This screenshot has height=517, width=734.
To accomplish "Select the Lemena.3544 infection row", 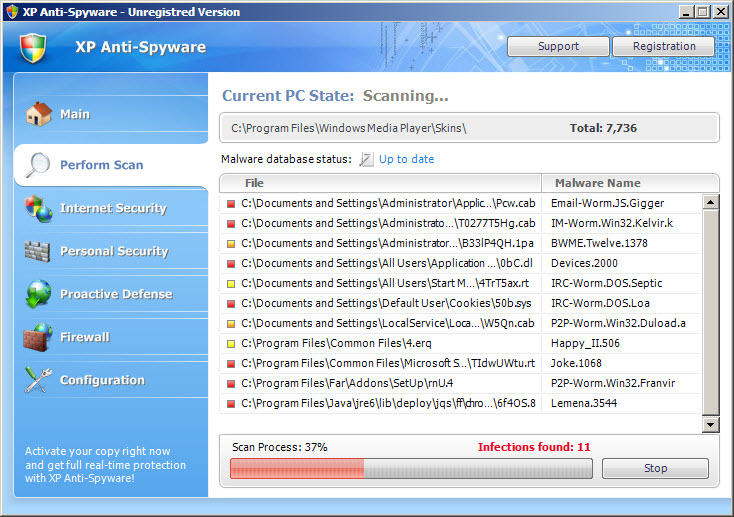I will [x=460, y=403].
